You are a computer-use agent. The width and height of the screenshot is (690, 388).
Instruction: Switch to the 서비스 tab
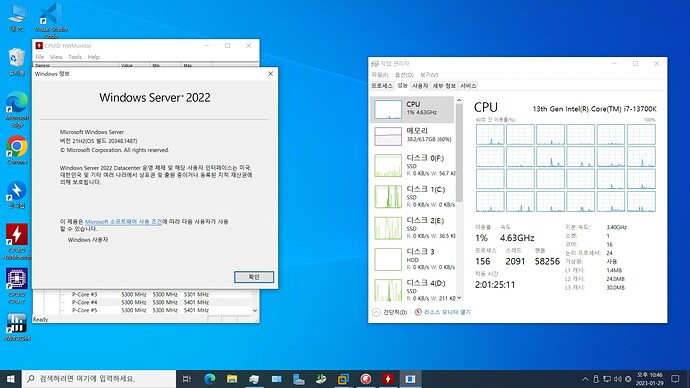click(x=468, y=86)
